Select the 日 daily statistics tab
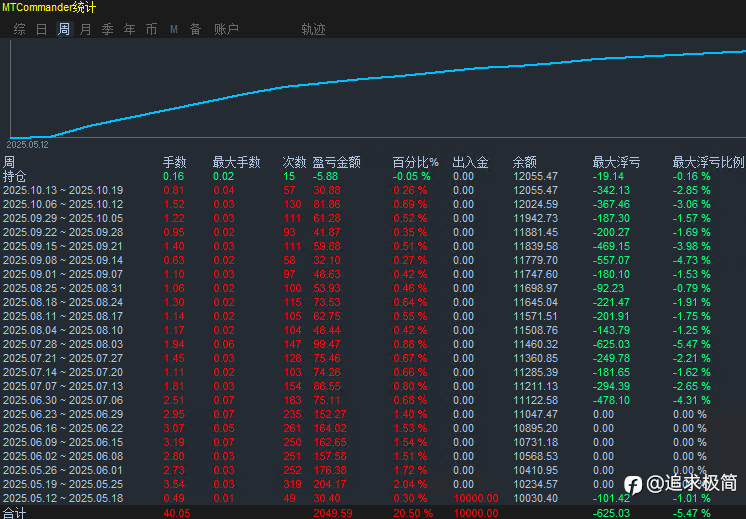 42,30
